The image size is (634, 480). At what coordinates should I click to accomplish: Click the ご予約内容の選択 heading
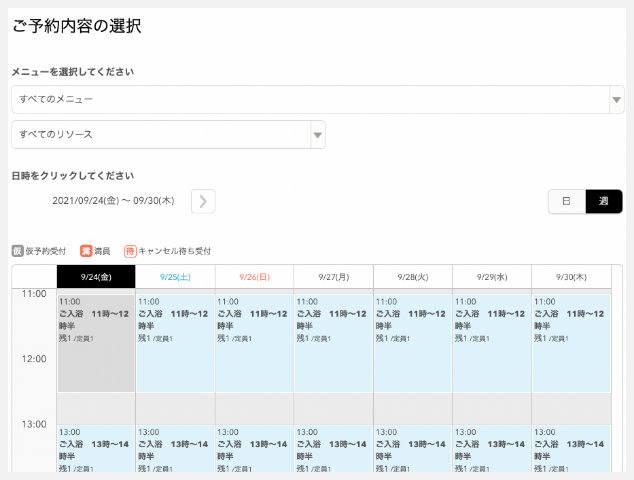click(77, 26)
